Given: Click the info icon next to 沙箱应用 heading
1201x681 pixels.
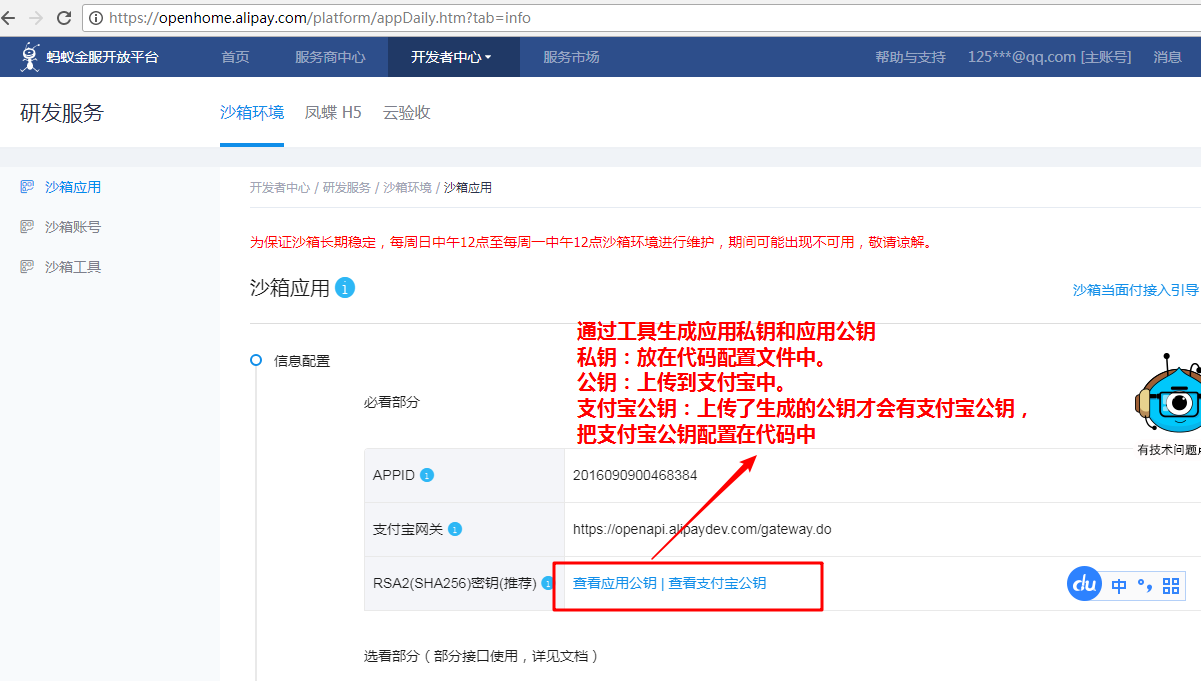Looking at the screenshot, I should click(x=345, y=288).
